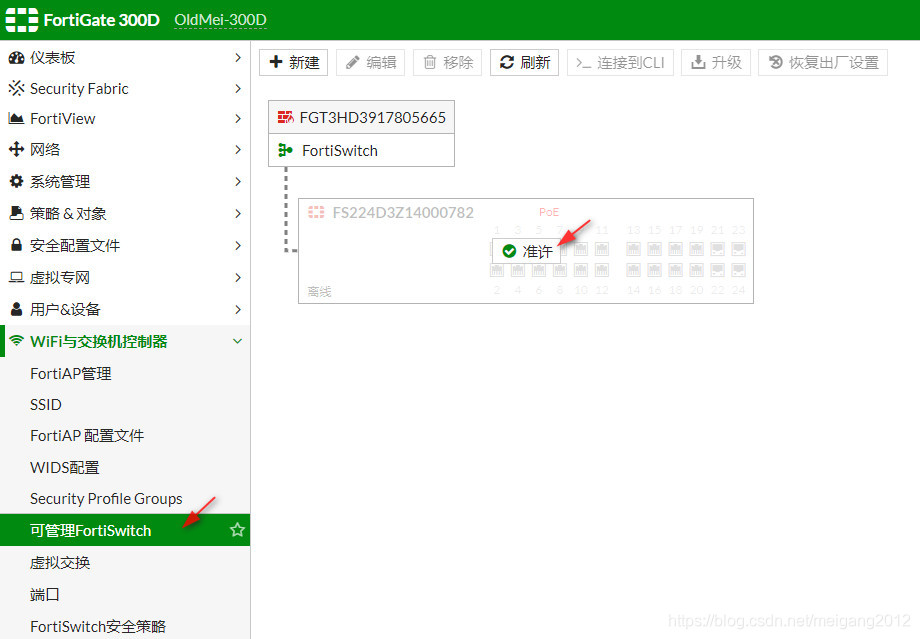This screenshot has width=920, height=639.
Task: Open FortiAP 配置文件 submenu item
Action: [125, 435]
